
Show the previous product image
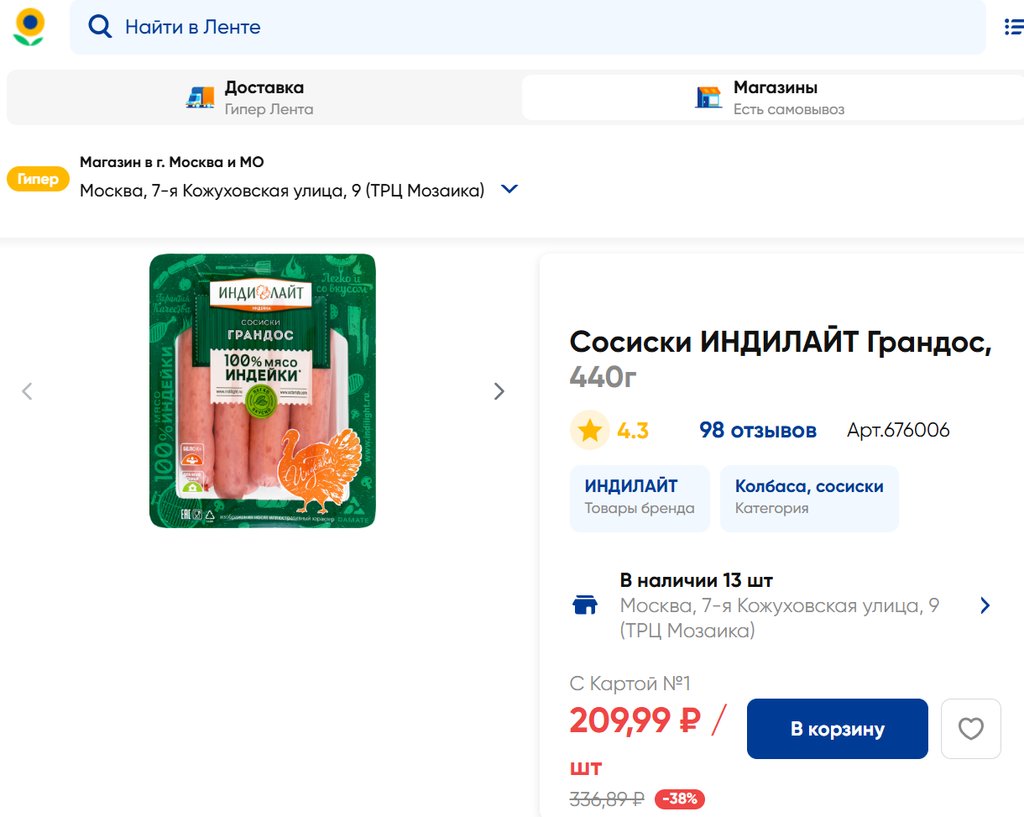(27, 391)
